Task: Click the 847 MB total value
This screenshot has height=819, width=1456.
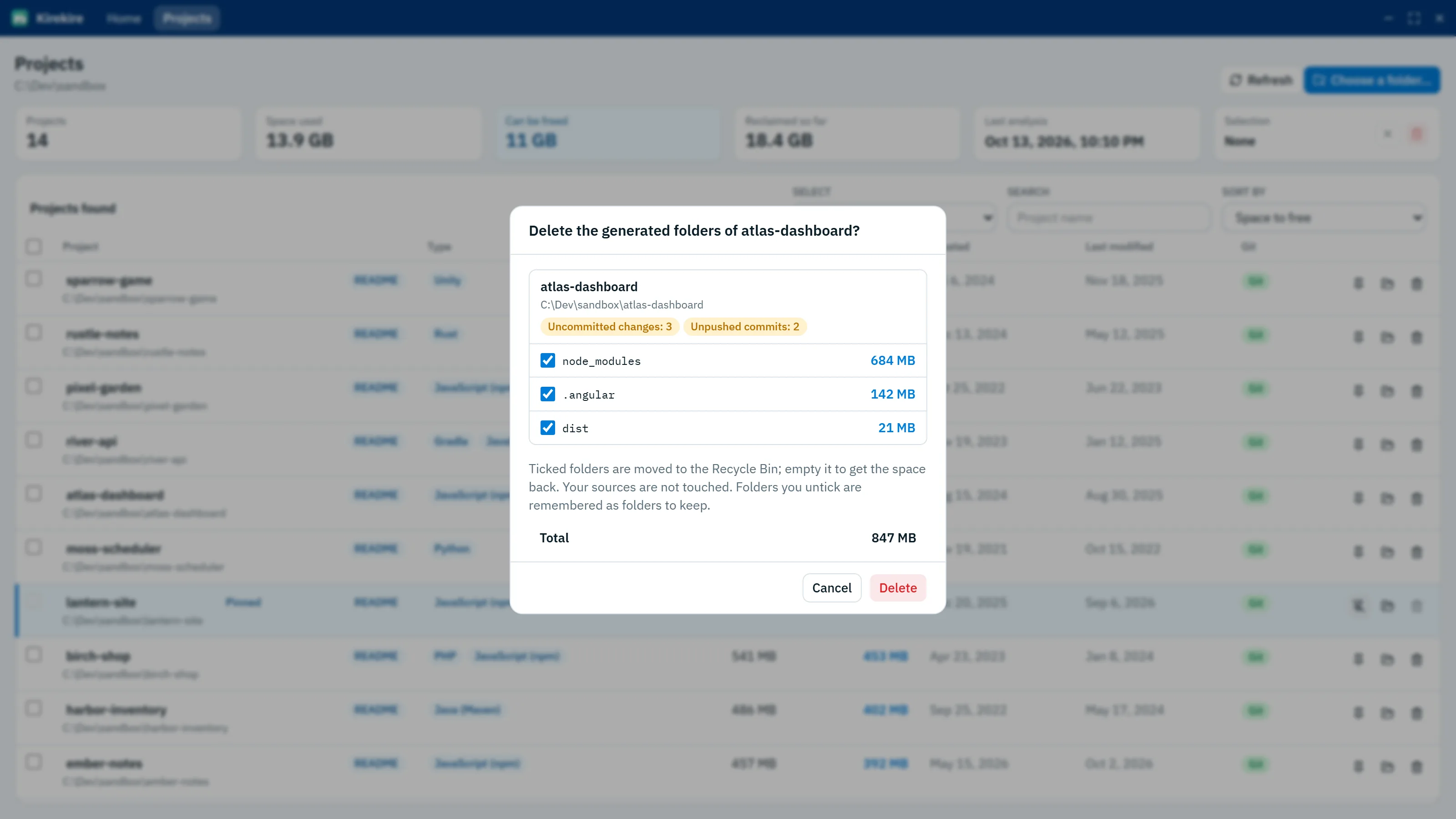Action: pos(894,538)
